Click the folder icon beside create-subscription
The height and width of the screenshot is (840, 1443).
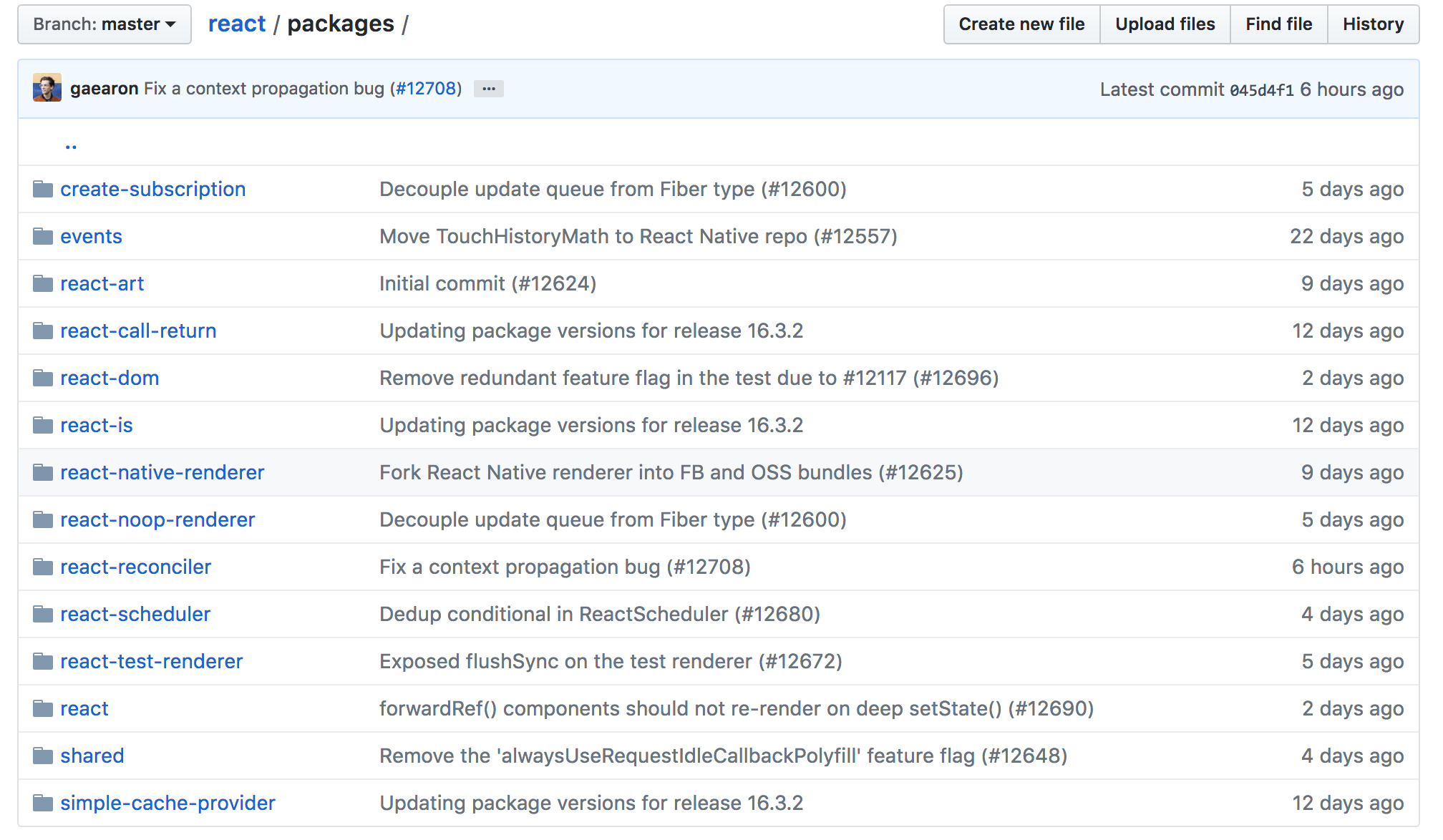[x=43, y=190]
